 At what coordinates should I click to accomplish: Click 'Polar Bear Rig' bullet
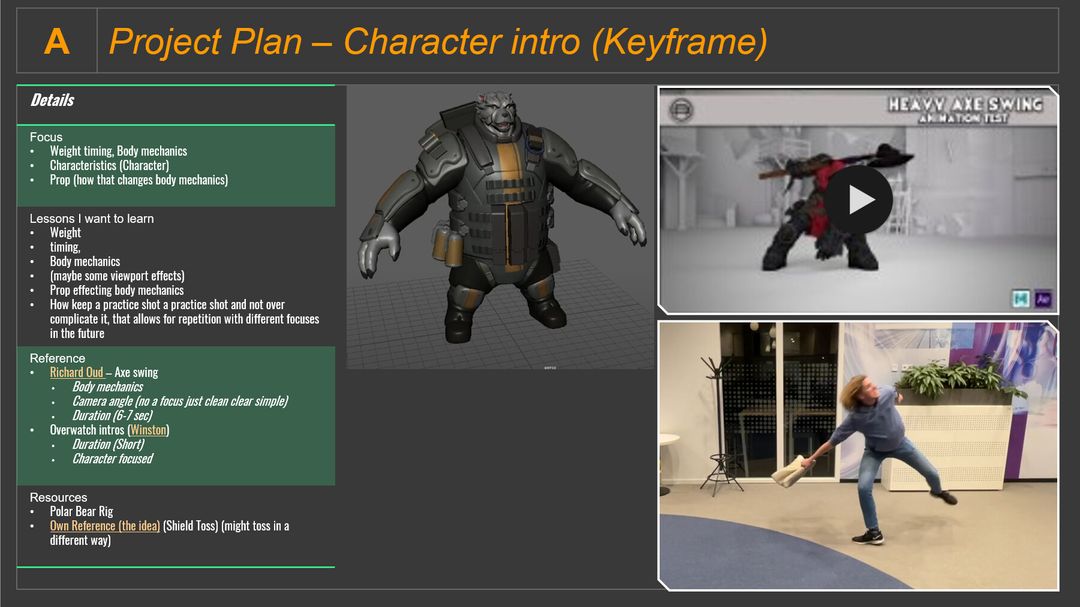[x=81, y=511]
